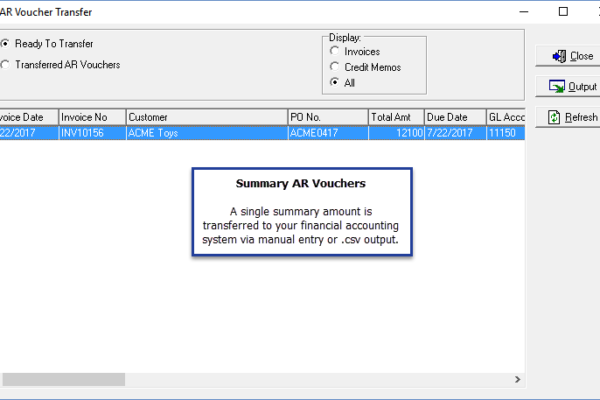Click the ACME0417 PO number cell
600x400 pixels.
[328, 133]
